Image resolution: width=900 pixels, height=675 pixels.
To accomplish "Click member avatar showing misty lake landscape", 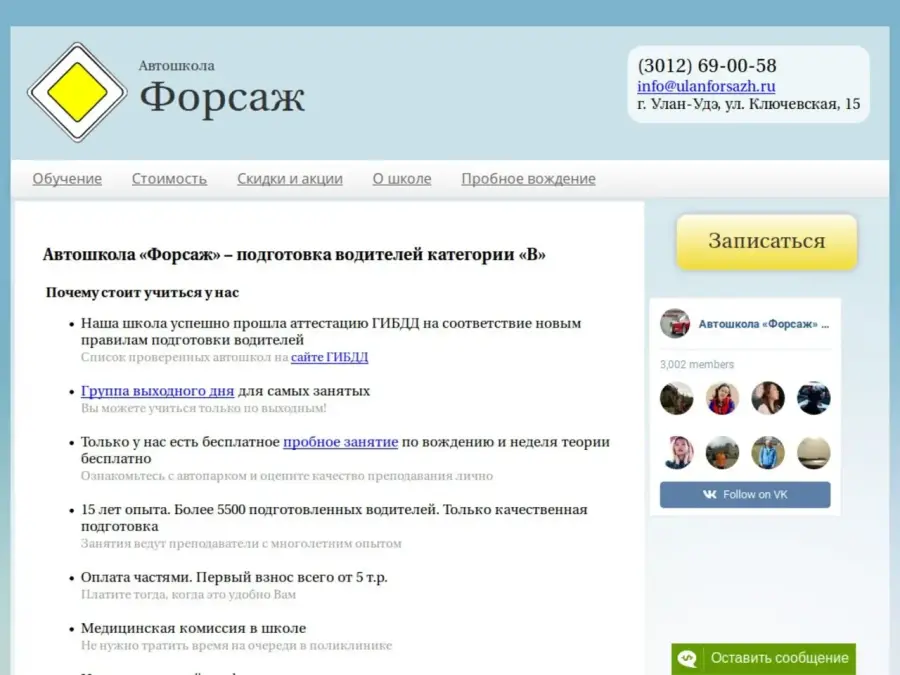I will click(813, 452).
